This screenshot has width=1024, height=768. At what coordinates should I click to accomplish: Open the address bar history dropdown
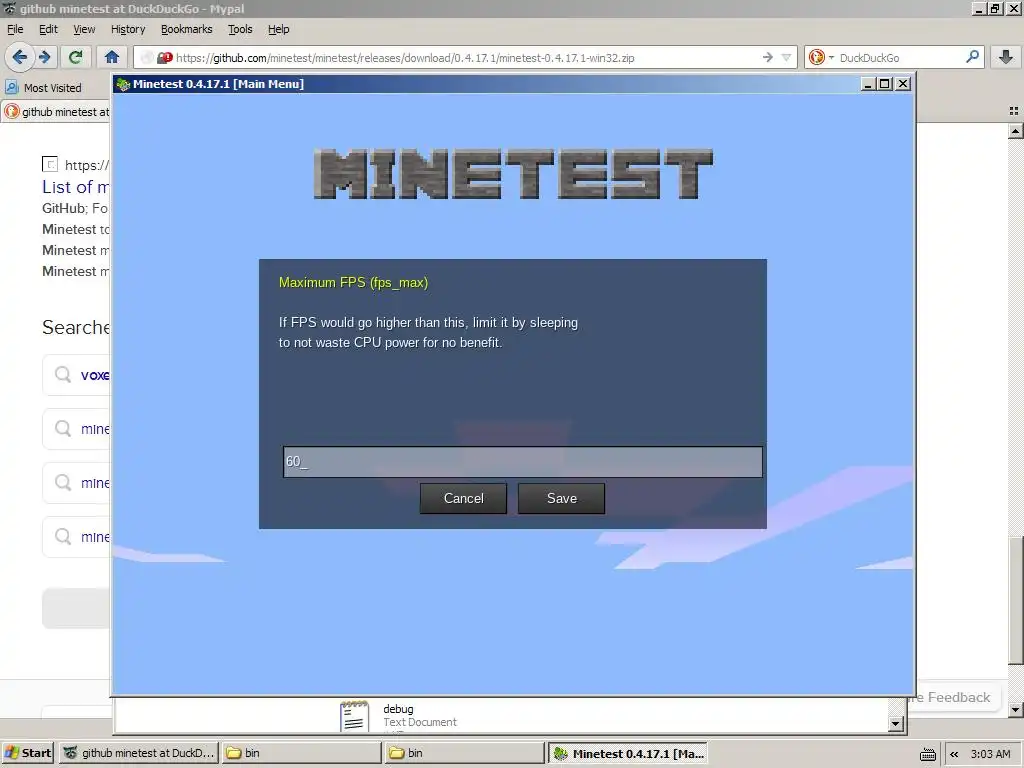pos(786,57)
